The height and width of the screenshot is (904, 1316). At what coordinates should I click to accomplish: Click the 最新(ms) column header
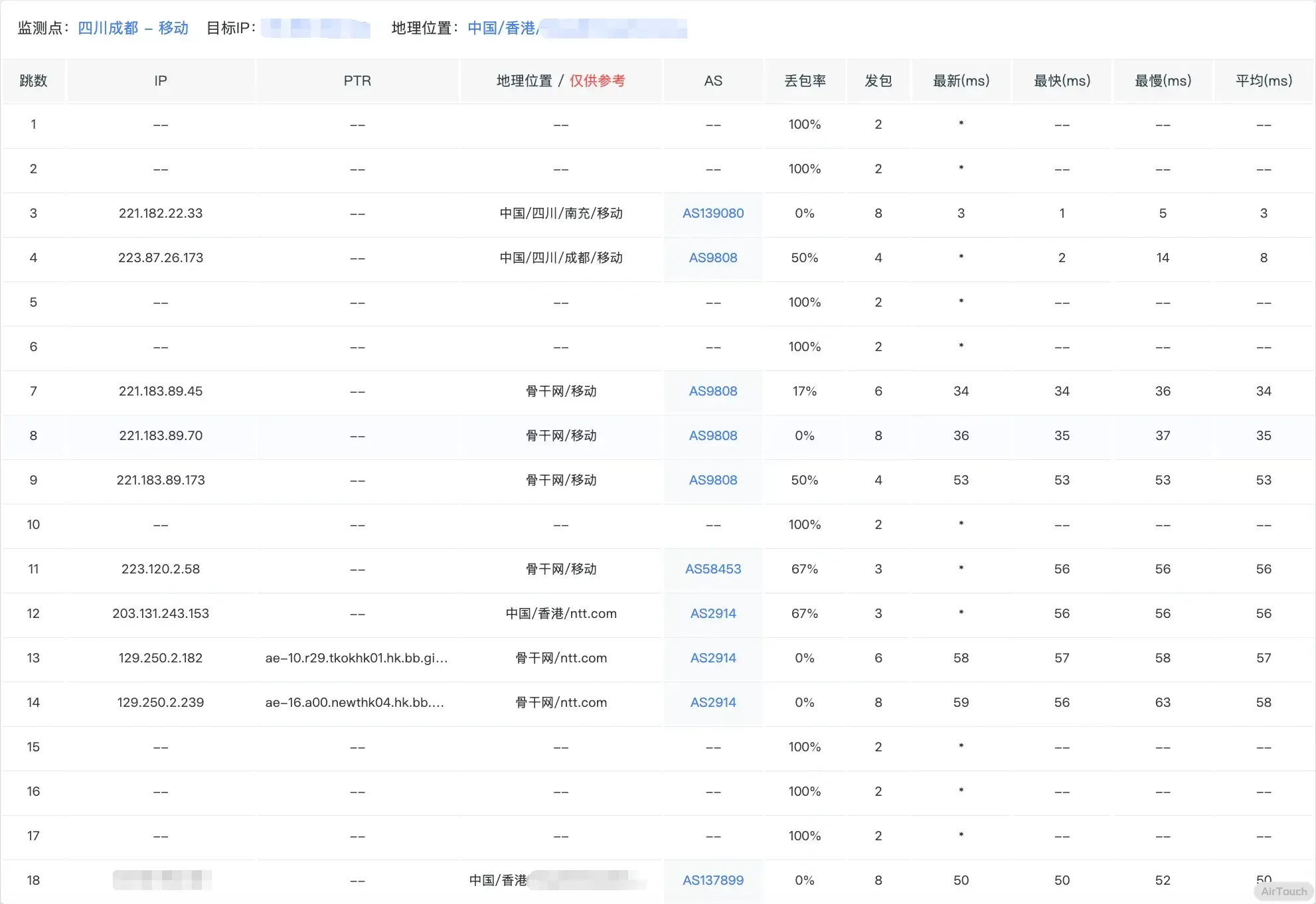click(x=961, y=81)
